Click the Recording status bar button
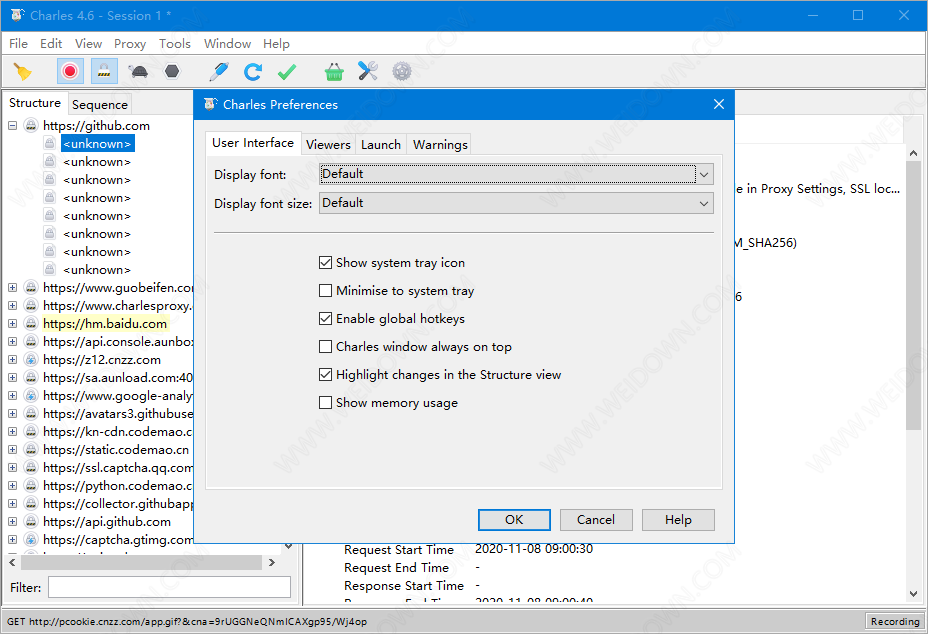This screenshot has height=634, width=928. tap(895, 621)
